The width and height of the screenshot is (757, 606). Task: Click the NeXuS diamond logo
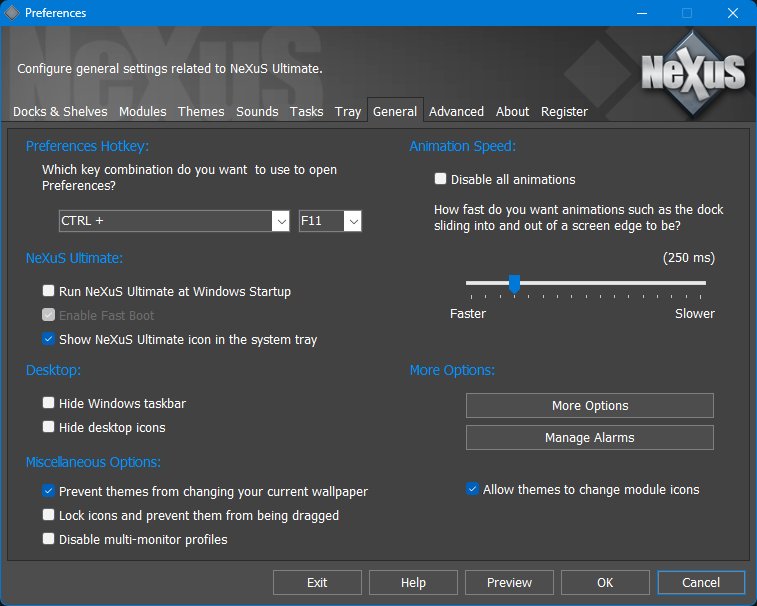point(693,73)
